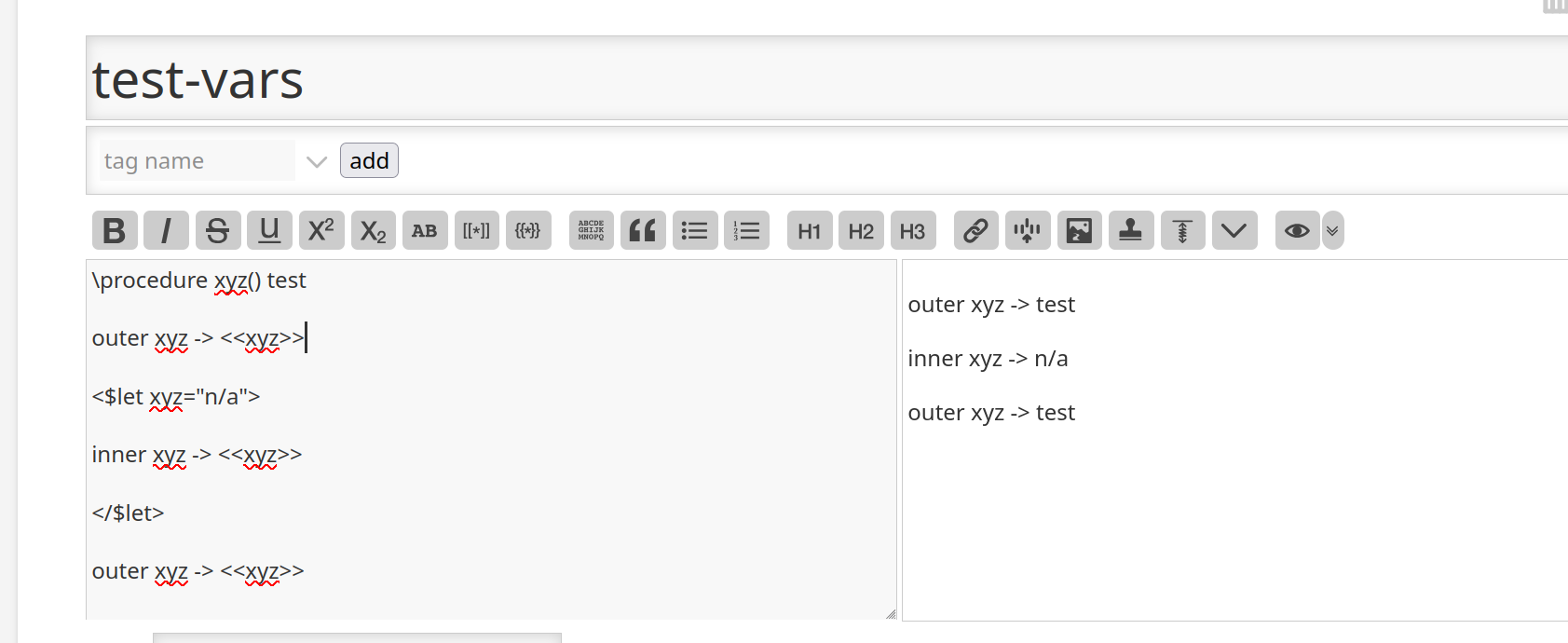The width and height of the screenshot is (1568, 643).
Task: Open the stamp snippet tool
Action: 1130,230
